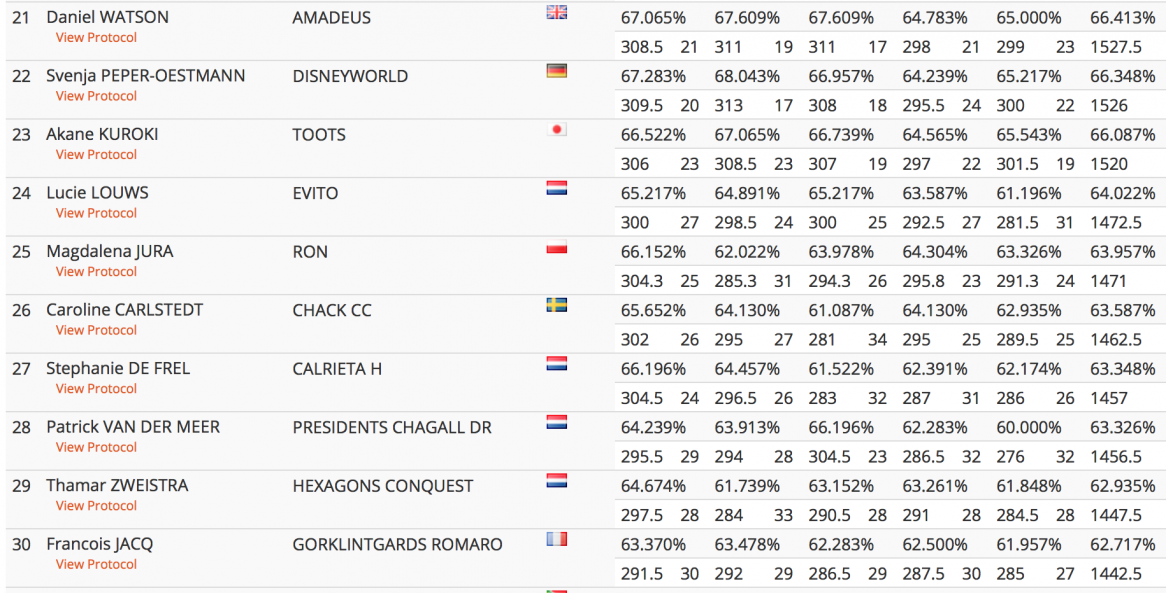
Task: Open View Protocol for Patrick VAN DER MEER
Action: [x=96, y=447]
